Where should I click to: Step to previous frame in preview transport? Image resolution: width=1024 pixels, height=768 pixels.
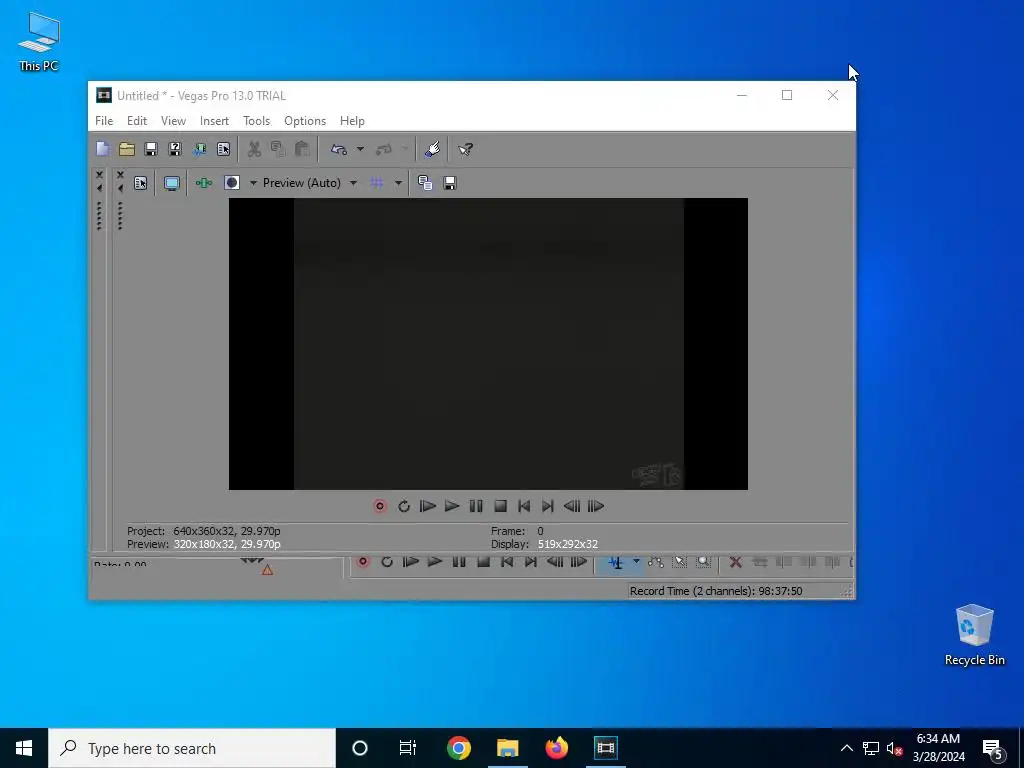571,506
